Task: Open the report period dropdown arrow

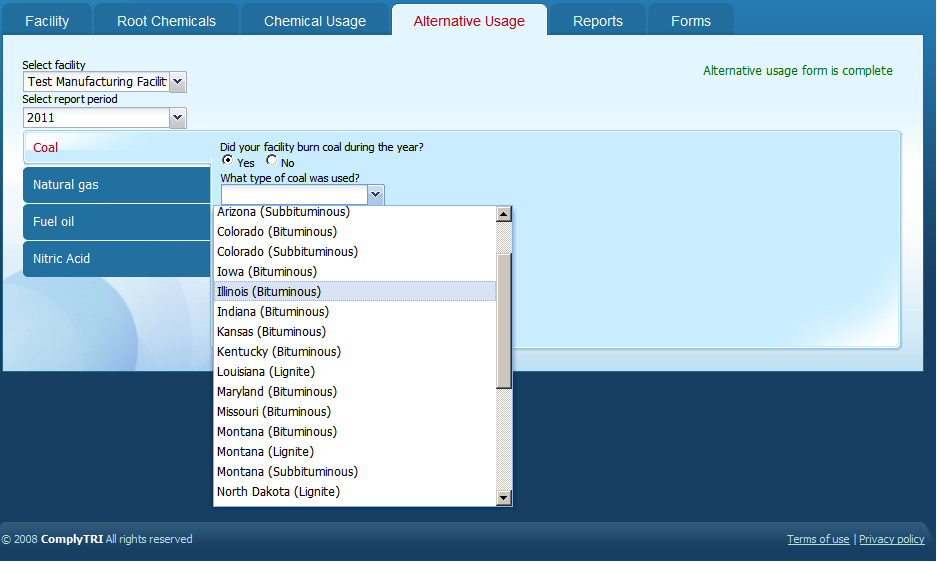Action: (x=177, y=118)
